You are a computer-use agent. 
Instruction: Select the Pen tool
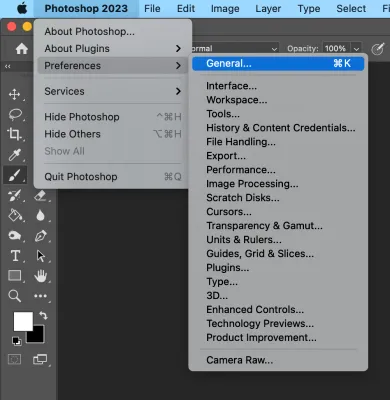point(40,236)
